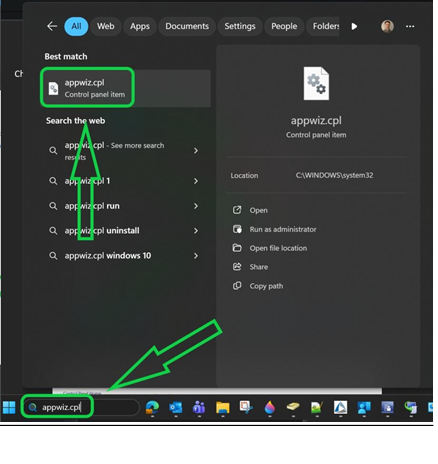
Task: Click search icon beside 'appwiz.cpl windows 10'
Action: [53, 256]
